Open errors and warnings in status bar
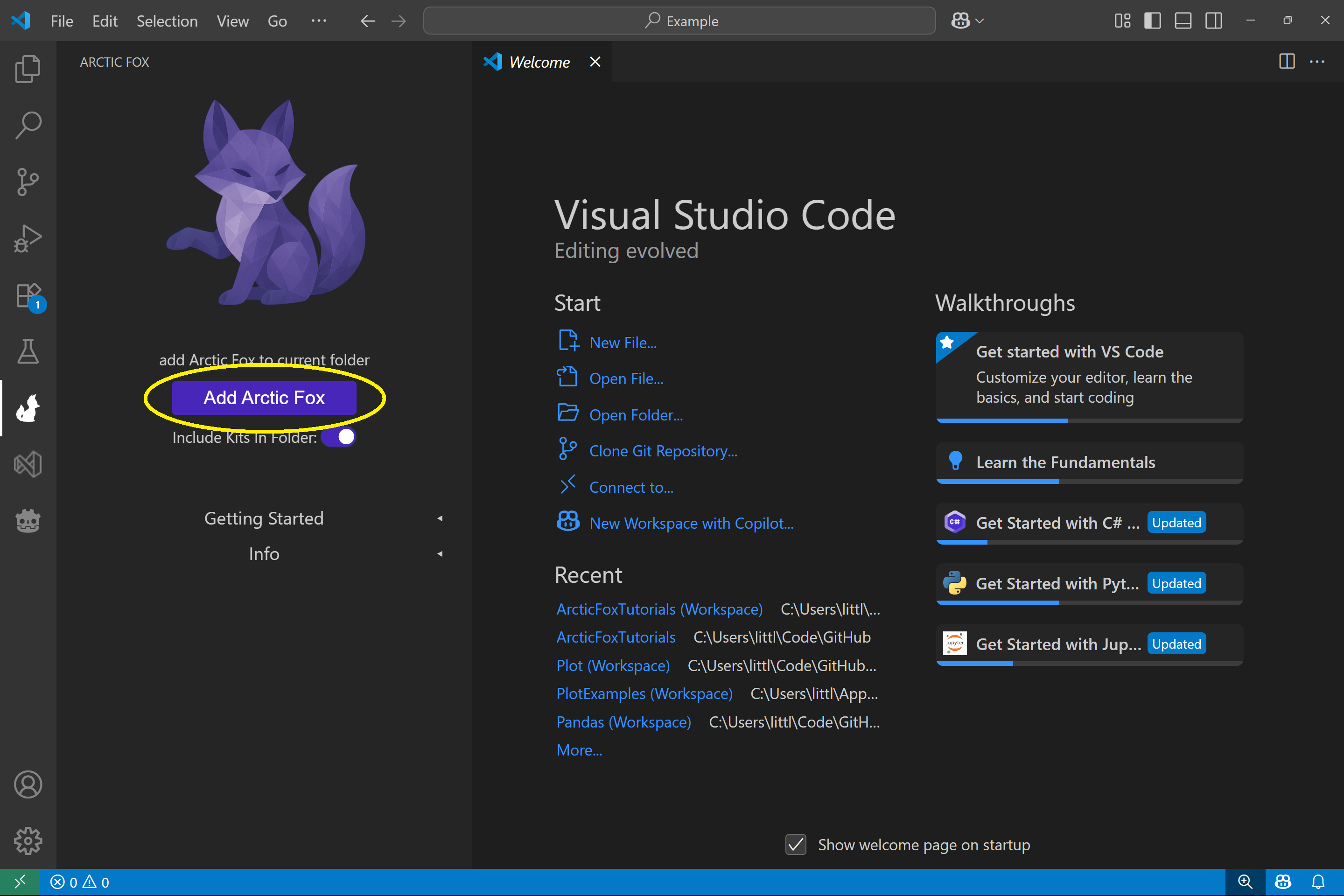This screenshot has height=896, width=1344. coord(80,882)
